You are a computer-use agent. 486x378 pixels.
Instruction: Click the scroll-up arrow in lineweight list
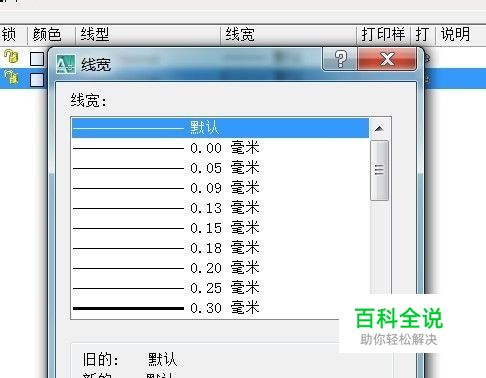coord(379,129)
